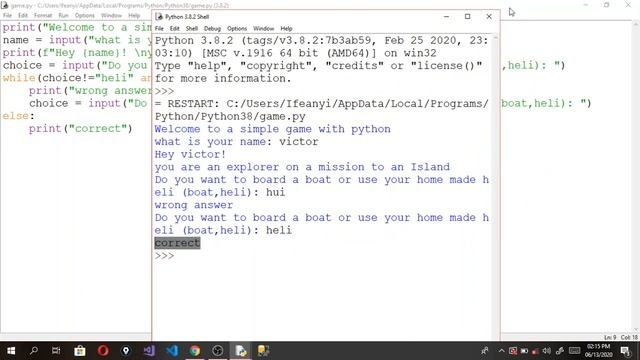Open the Debug menu in Python Shell

coord(212,29)
